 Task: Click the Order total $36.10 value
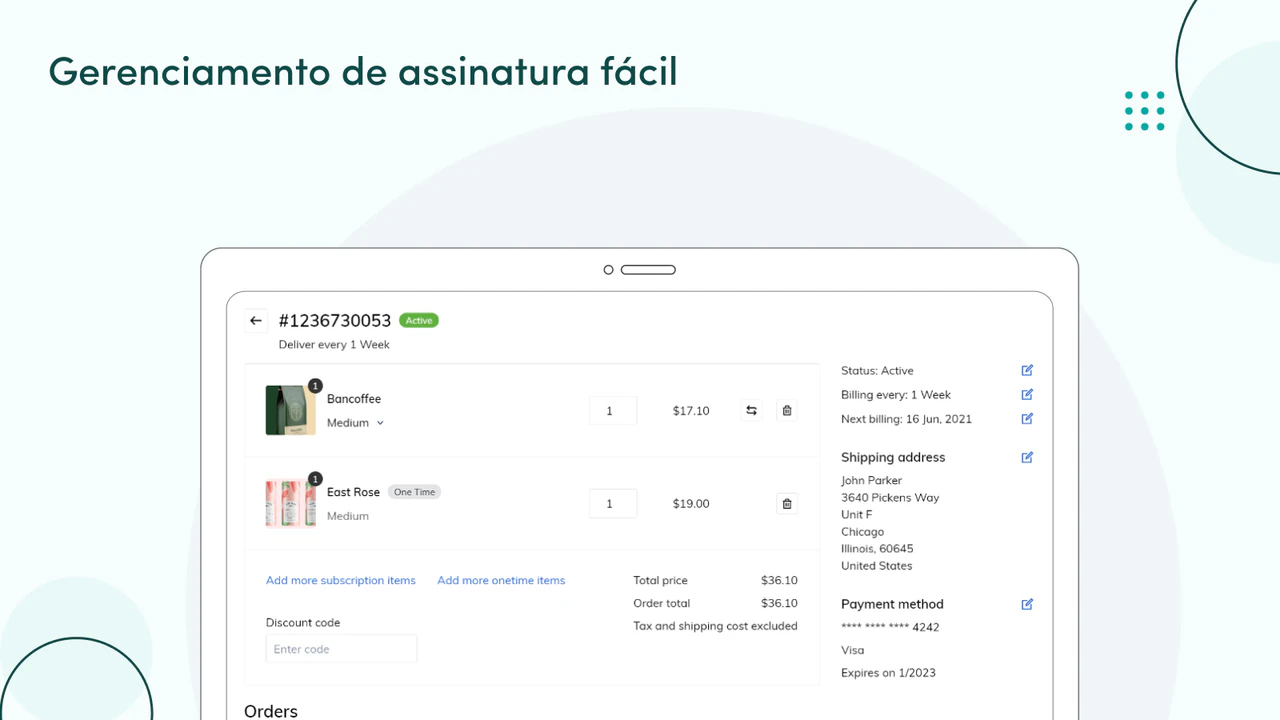779,603
